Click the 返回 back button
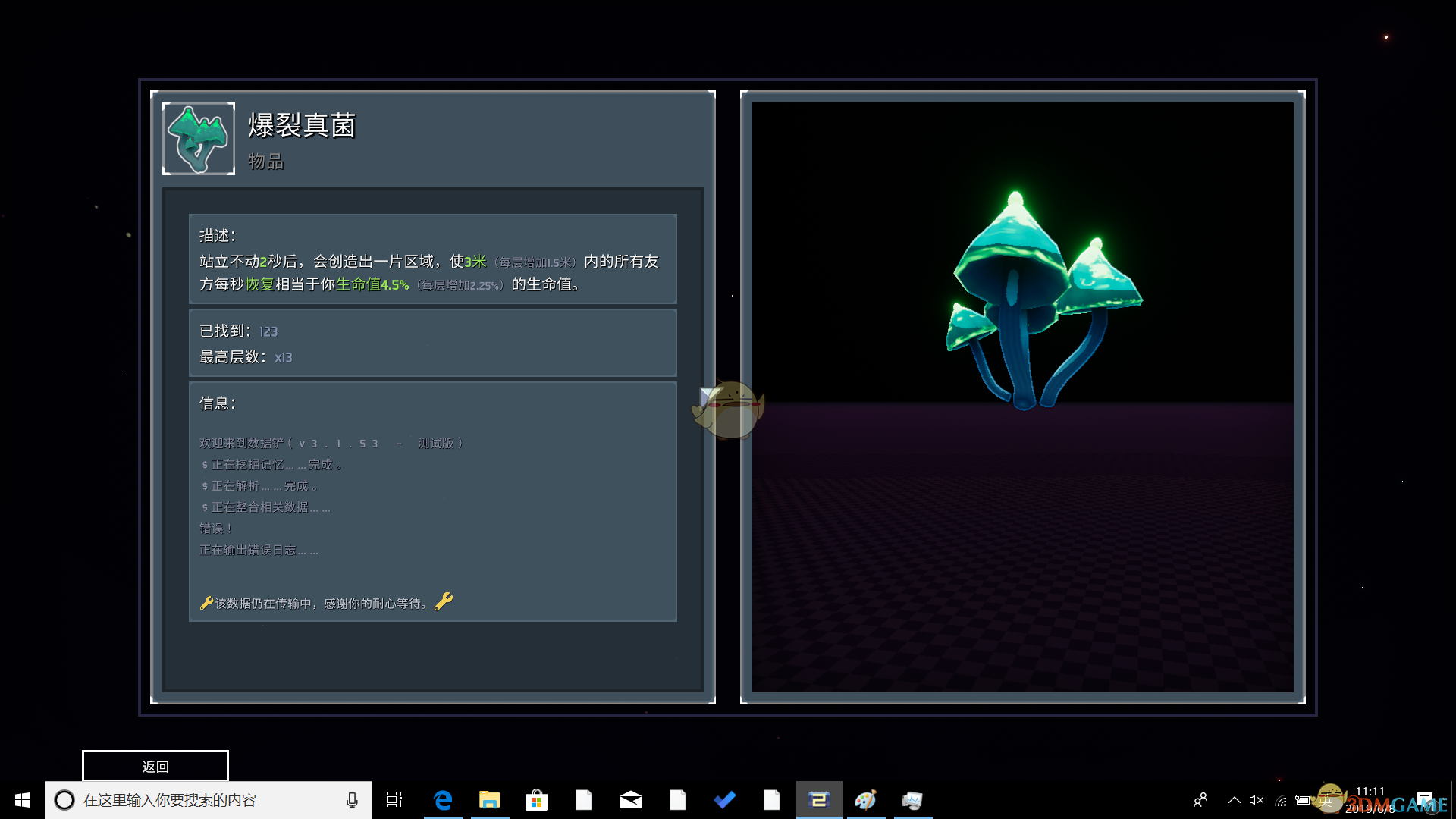 click(155, 766)
